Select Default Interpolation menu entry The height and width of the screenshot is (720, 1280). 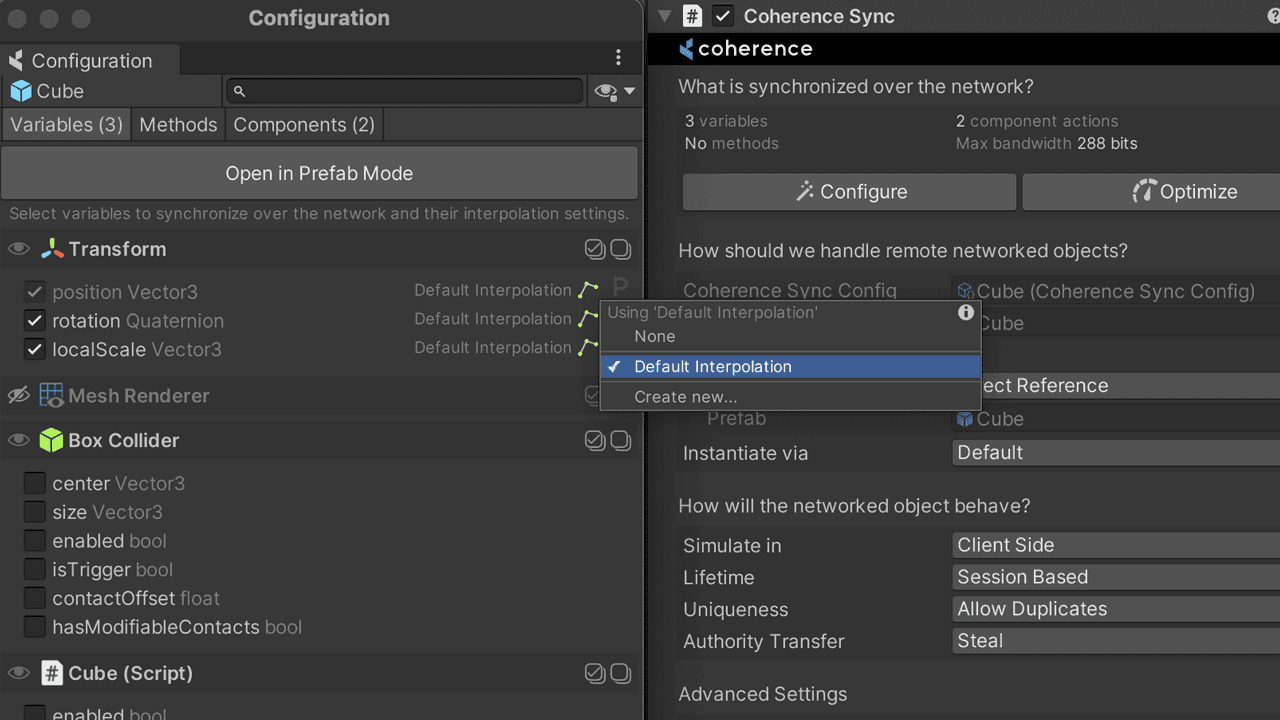coord(790,367)
